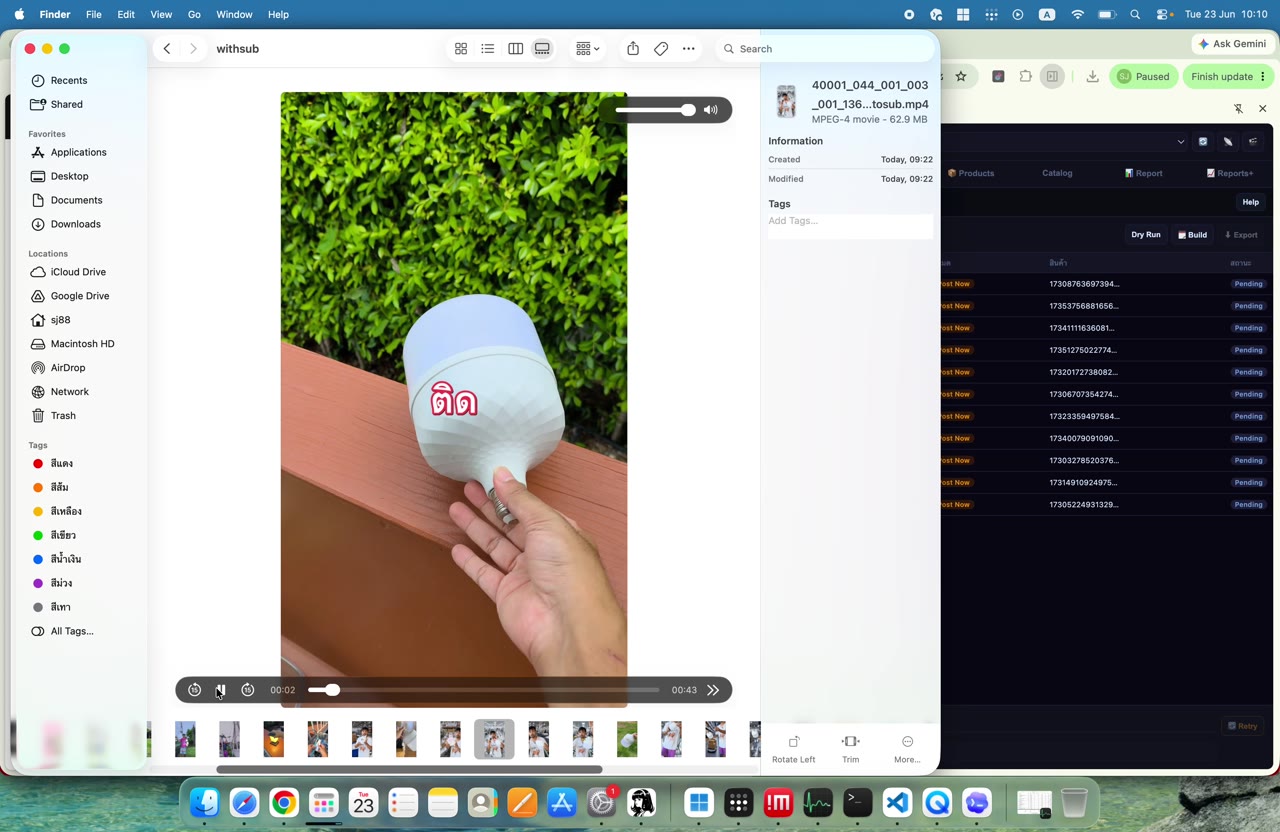Skip back 15 seconds in video
Screen dimensions: 1280x832
(x=194, y=690)
